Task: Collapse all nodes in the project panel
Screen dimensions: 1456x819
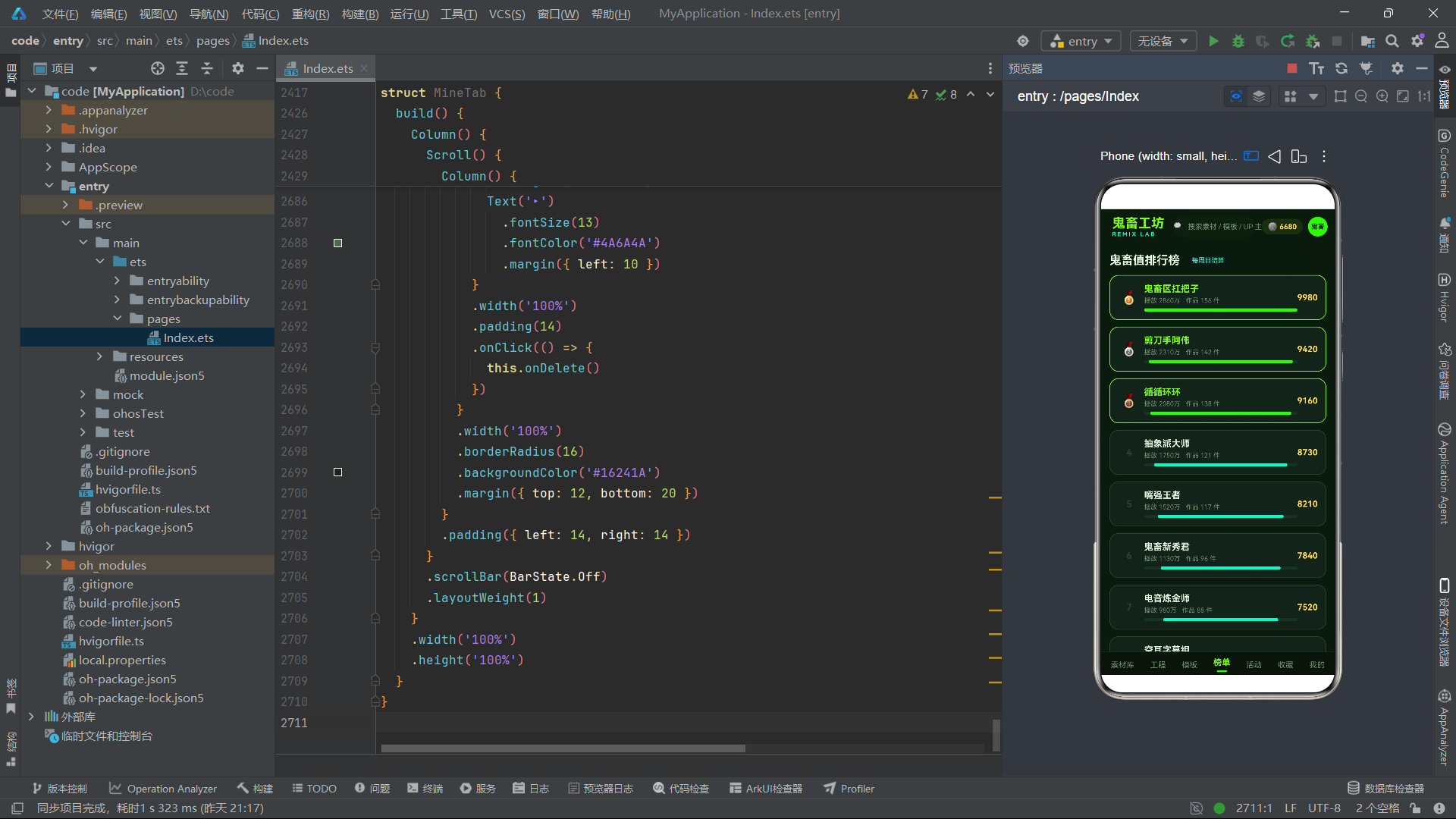Action: (207, 68)
